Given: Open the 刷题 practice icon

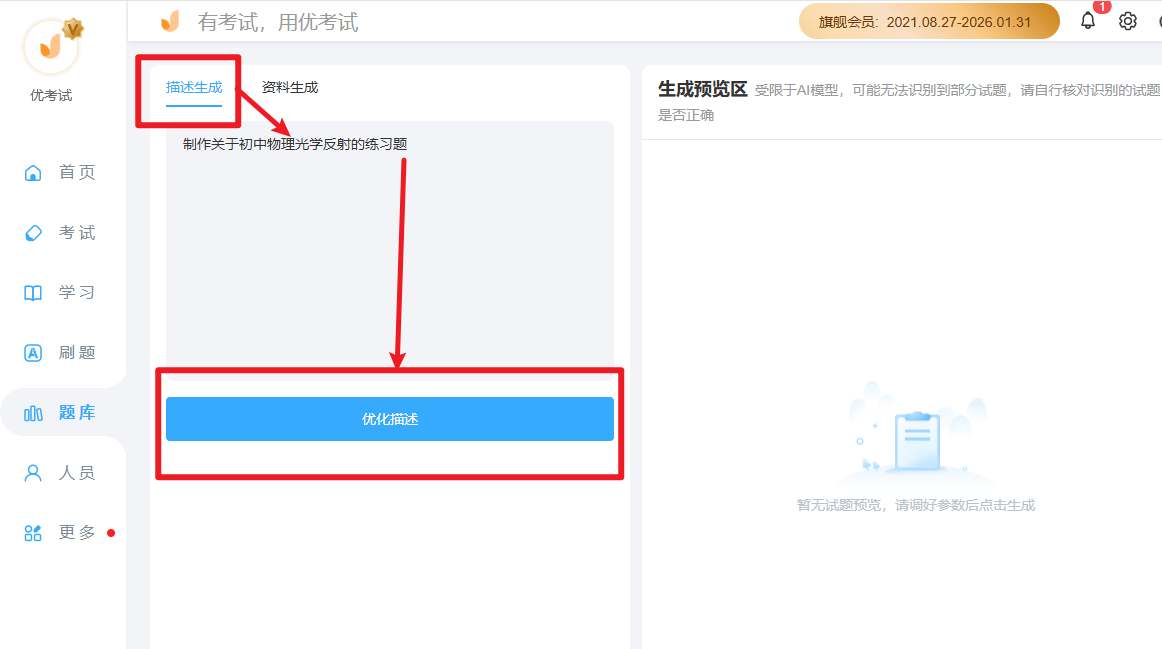Looking at the screenshot, I should 33,353.
